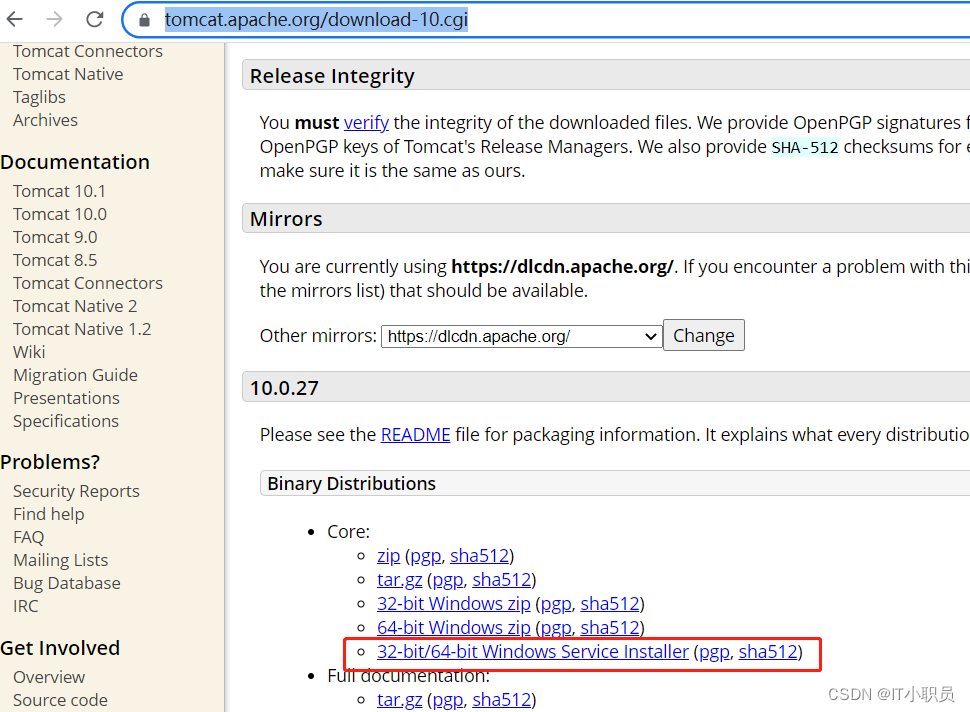Viewport: 970px width, 712px height.
Task: Open the IRC sidebar link
Action: point(25,606)
